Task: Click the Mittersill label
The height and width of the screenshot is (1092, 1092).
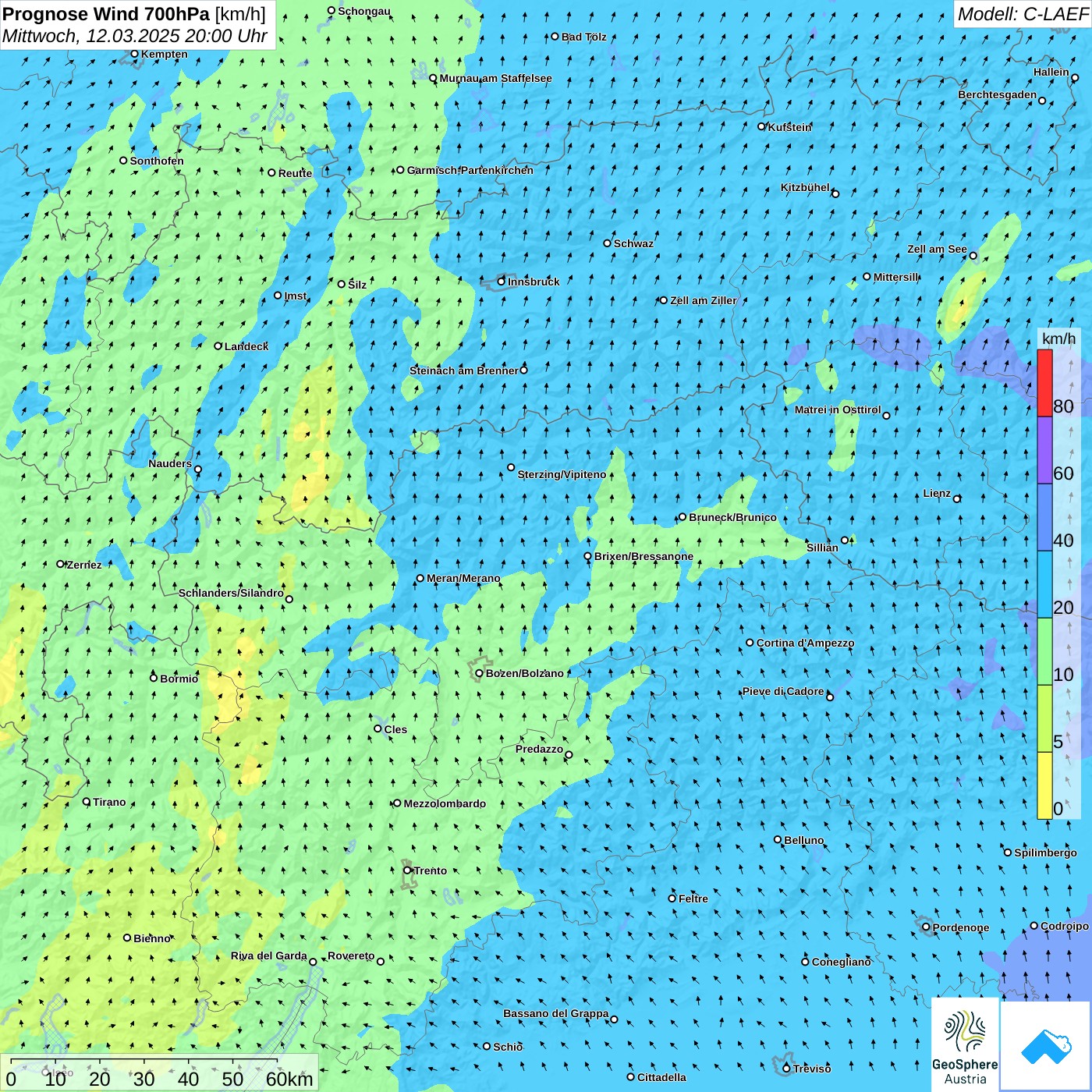Action: pyautogui.click(x=896, y=277)
